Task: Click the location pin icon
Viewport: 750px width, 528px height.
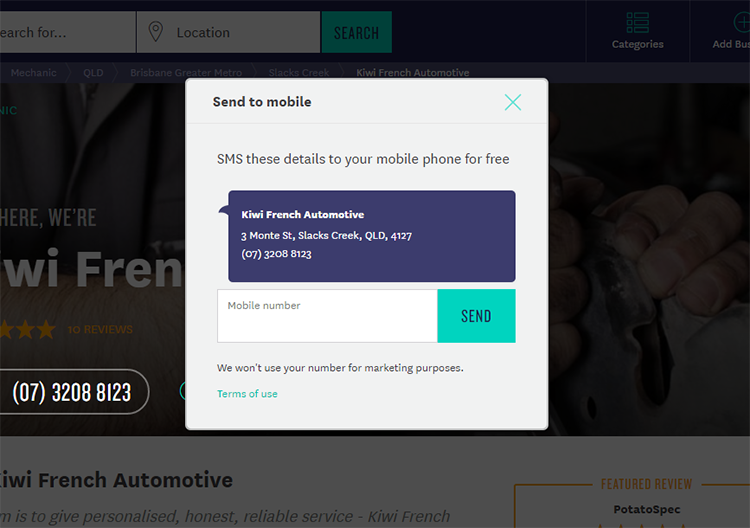Action: 155,32
